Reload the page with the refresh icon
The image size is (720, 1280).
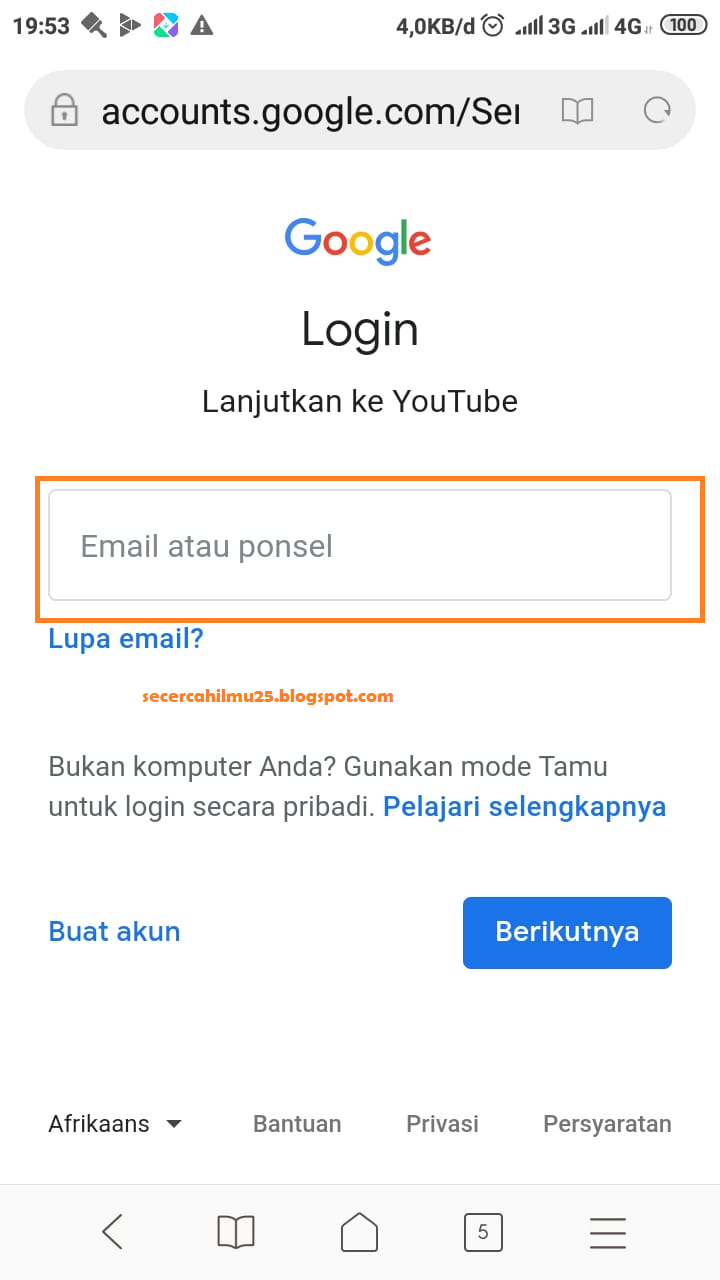pos(657,110)
